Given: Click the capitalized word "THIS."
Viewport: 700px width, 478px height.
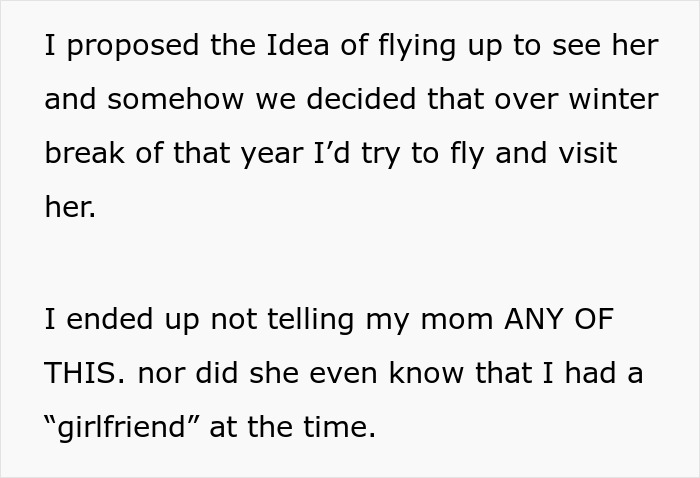Looking at the screenshot, I should pyautogui.click(x=85, y=374).
